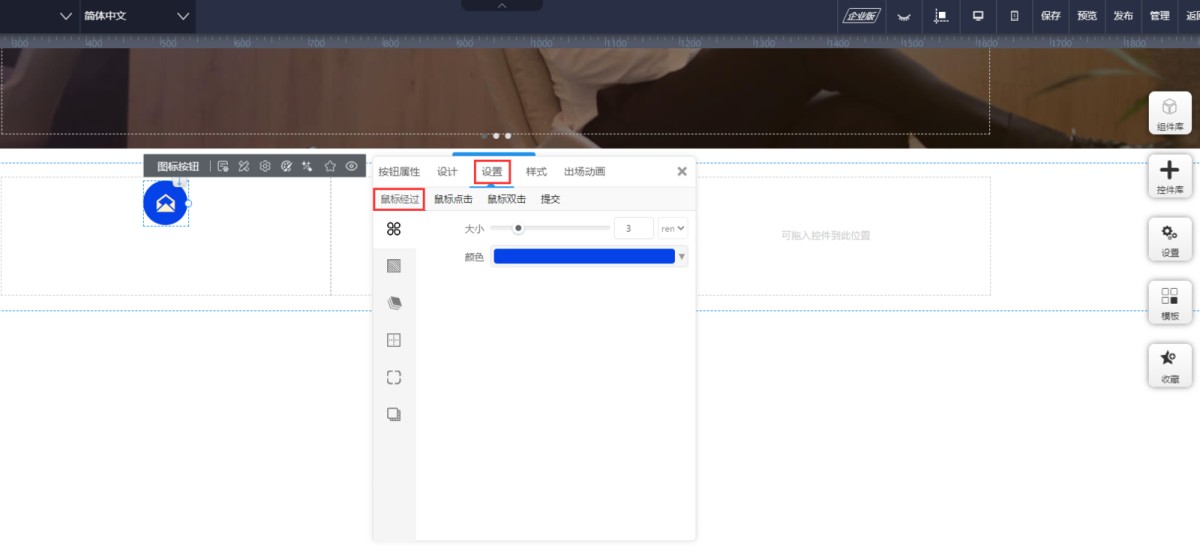Toggle the closed-eye hide icon in top bar
Viewport: 1200px width, 551px height.
904,16
